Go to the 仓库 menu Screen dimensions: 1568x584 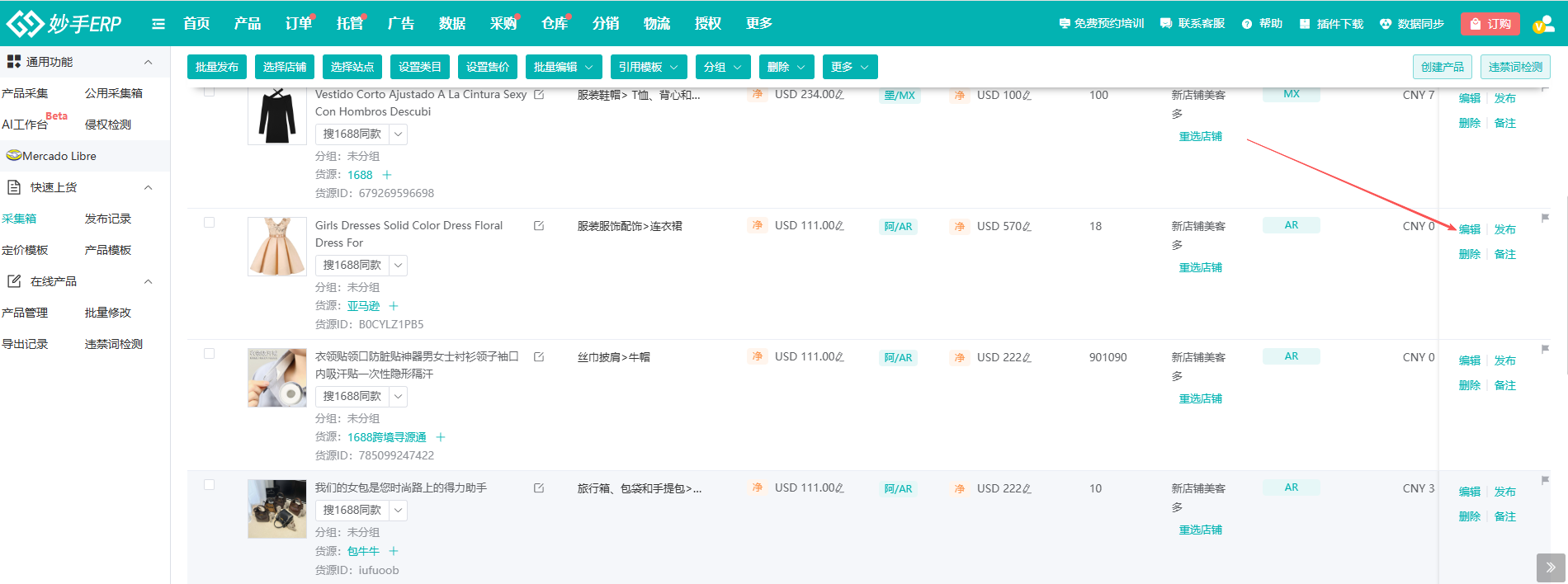tap(555, 24)
